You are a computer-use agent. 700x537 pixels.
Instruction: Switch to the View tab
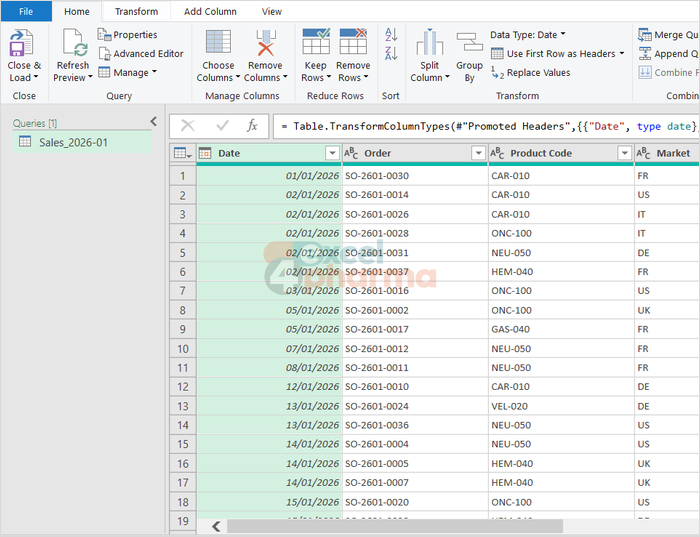click(271, 11)
